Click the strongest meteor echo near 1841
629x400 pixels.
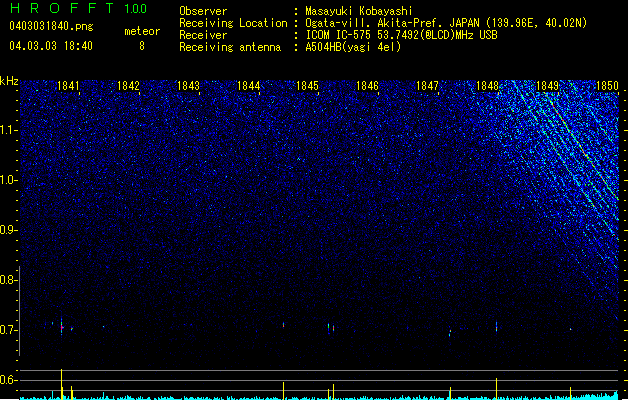pos(62,327)
